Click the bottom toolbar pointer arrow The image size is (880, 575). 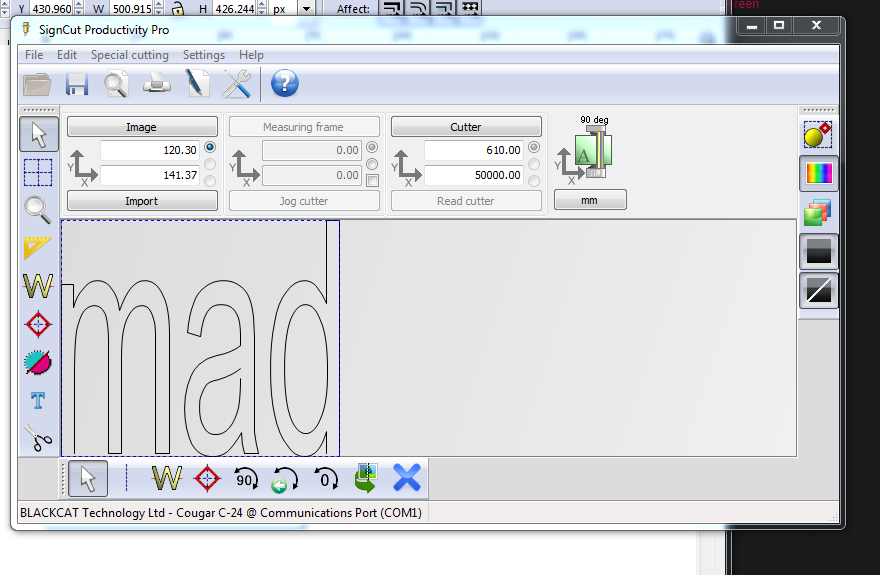pos(88,479)
